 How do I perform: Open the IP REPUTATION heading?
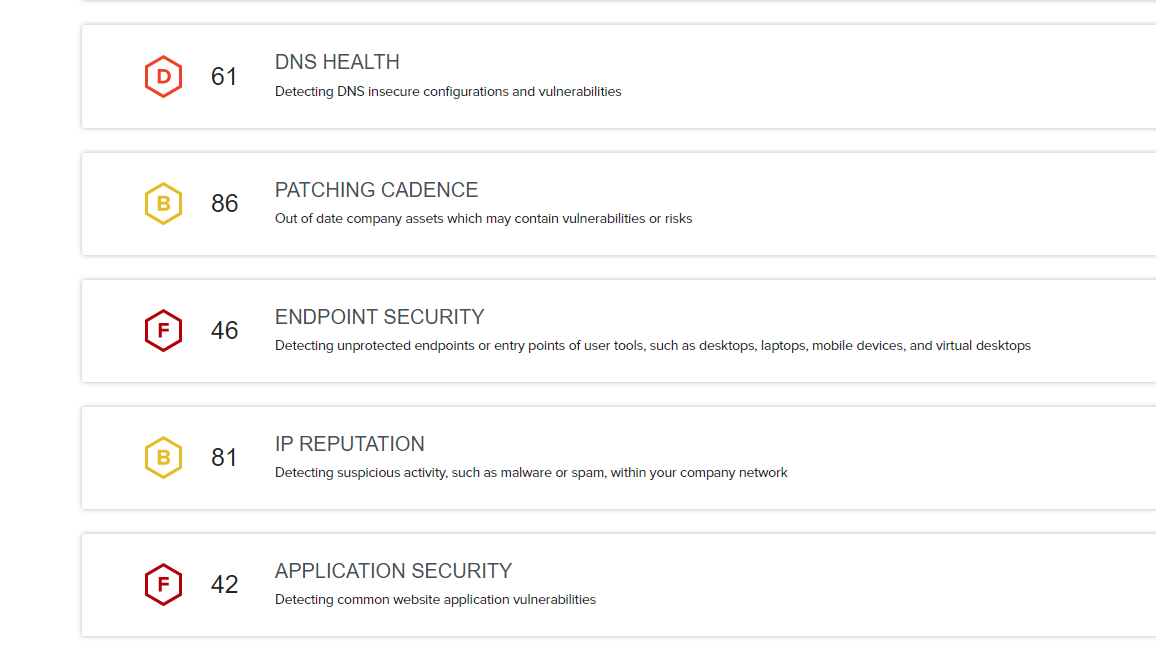pyautogui.click(x=349, y=444)
